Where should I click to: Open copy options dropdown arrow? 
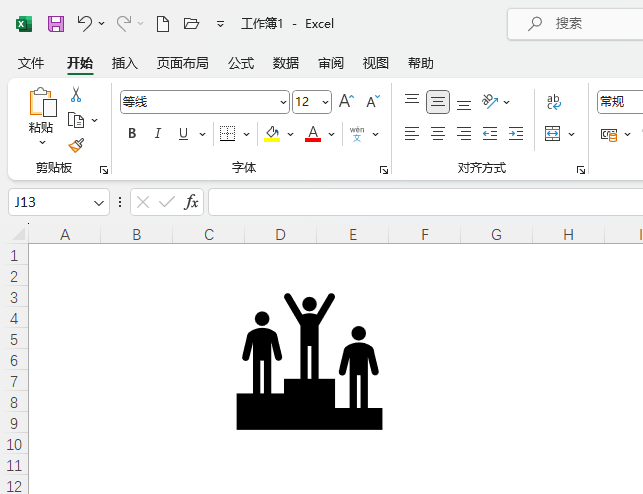coord(95,120)
